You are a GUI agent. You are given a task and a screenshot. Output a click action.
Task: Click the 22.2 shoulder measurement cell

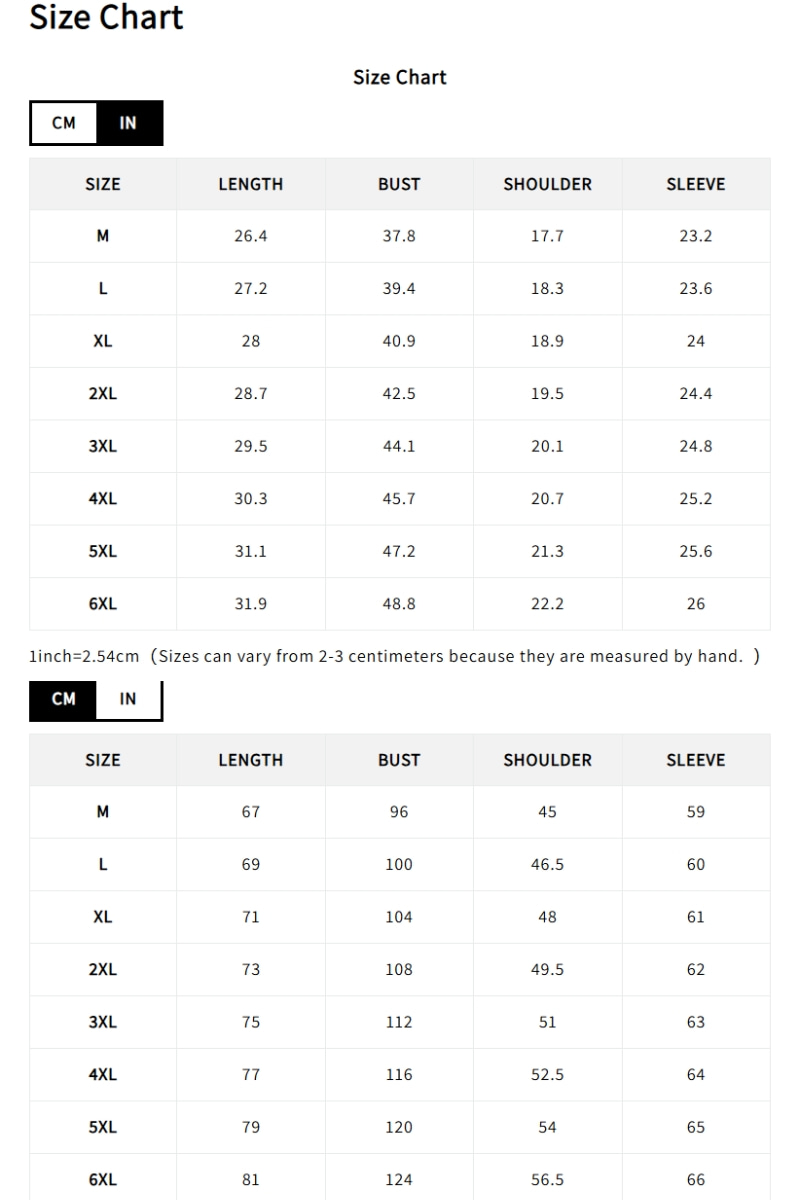click(547, 604)
